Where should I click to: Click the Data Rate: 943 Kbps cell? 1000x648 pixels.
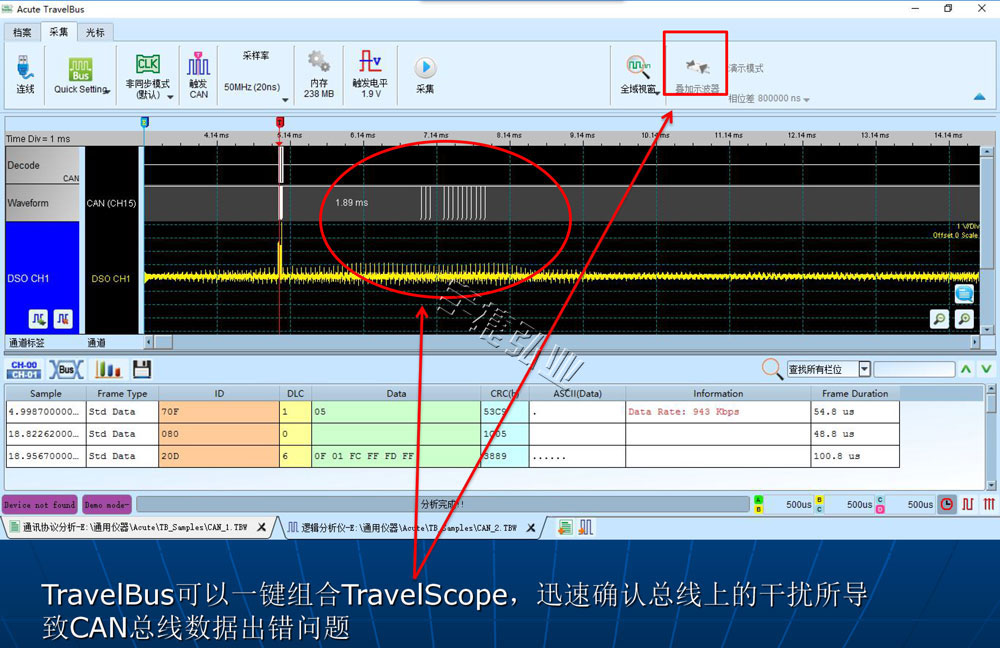coord(717,412)
